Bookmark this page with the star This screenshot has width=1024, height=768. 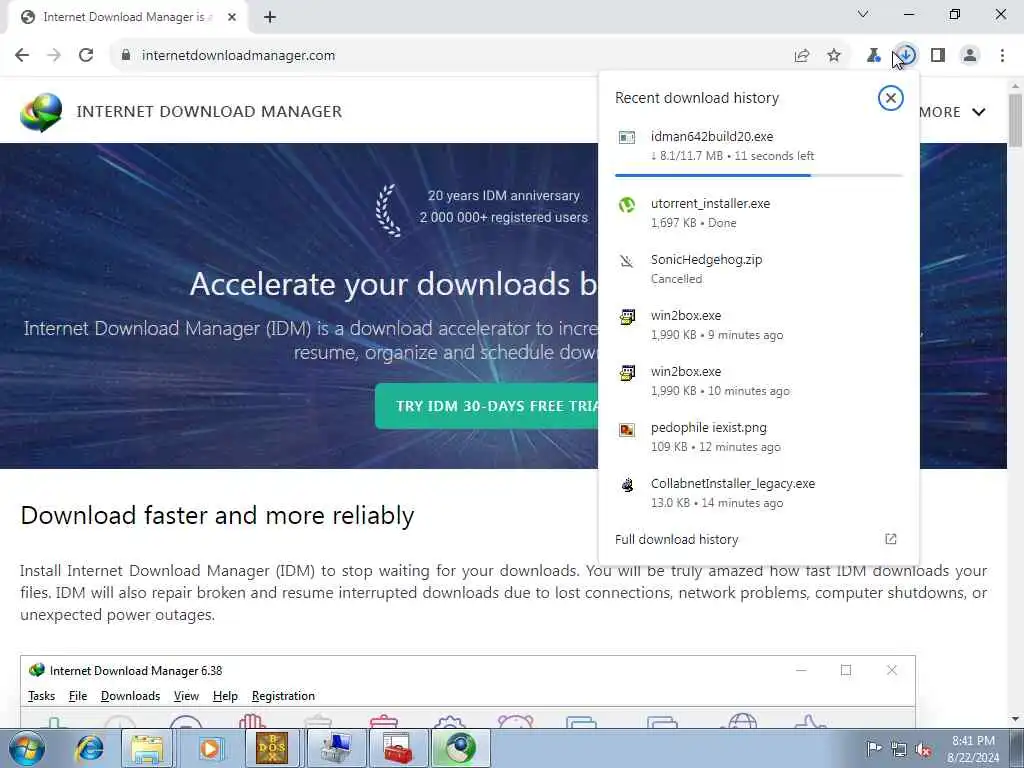point(834,56)
